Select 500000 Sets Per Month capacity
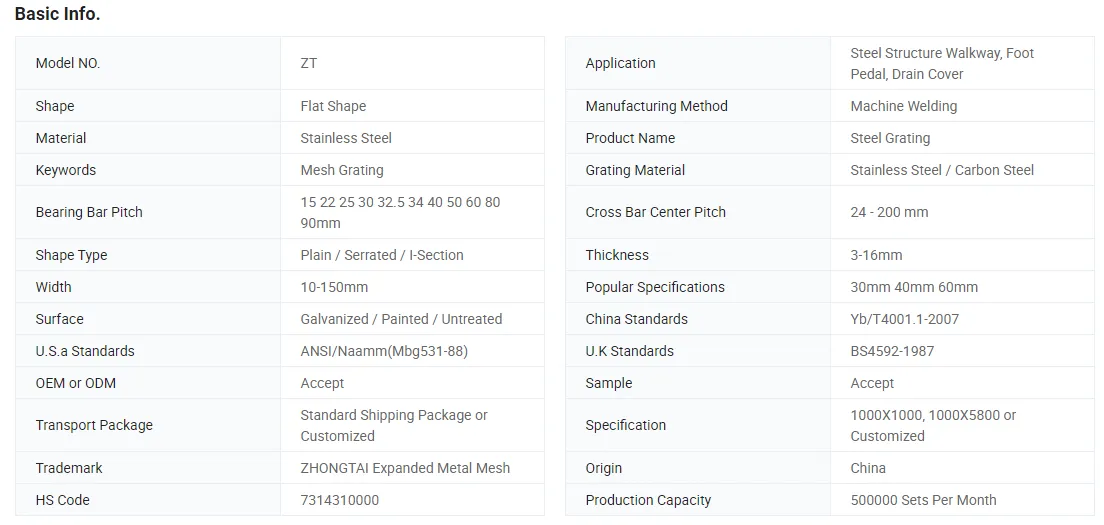Image resolution: width=1104 pixels, height=525 pixels. click(923, 500)
